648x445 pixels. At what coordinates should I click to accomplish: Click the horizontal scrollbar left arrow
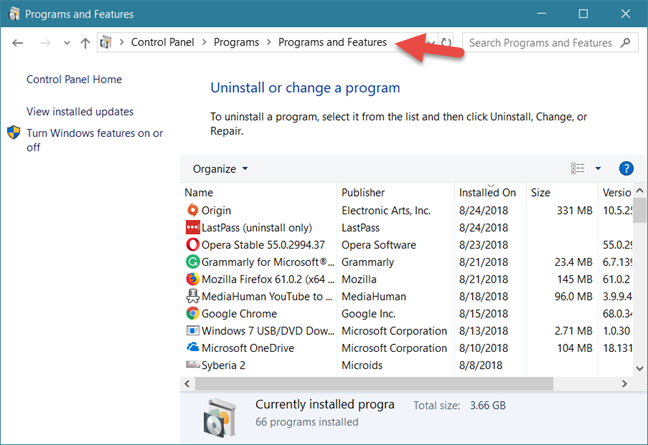pos(187,383)
